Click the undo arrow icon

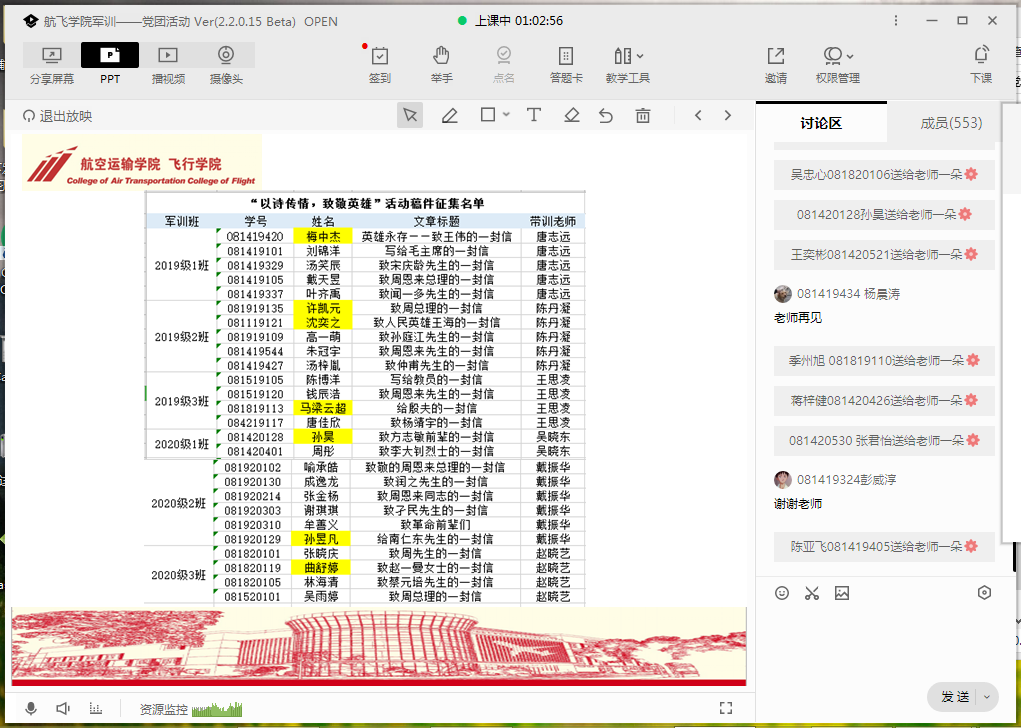coord(606,116)
